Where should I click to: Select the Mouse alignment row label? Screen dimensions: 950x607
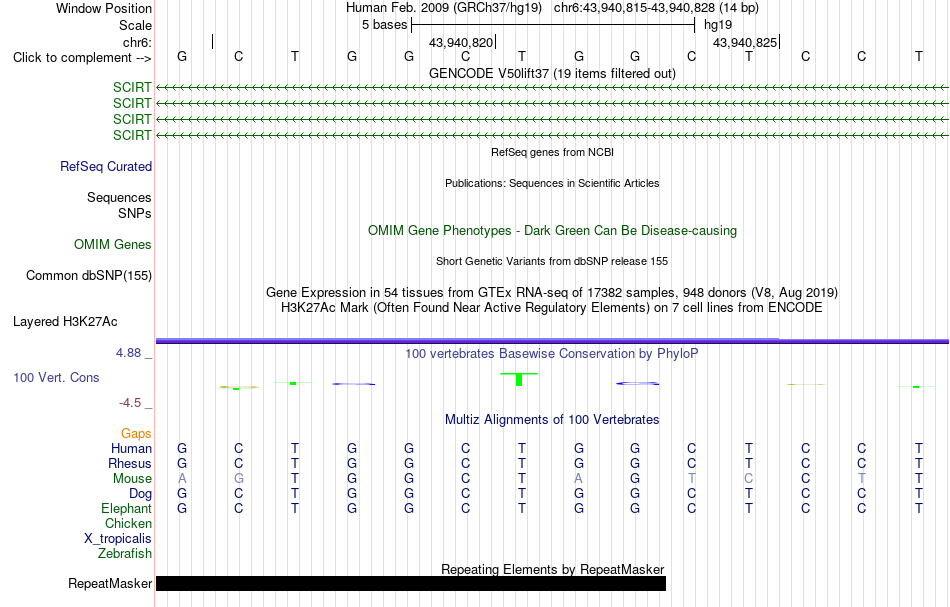pos(132,479)
